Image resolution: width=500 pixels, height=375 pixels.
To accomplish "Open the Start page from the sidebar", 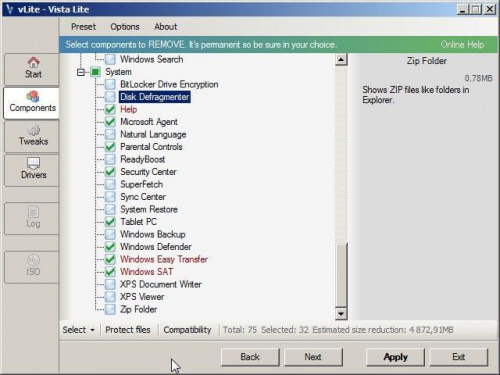I will click(x=32, y=69).
